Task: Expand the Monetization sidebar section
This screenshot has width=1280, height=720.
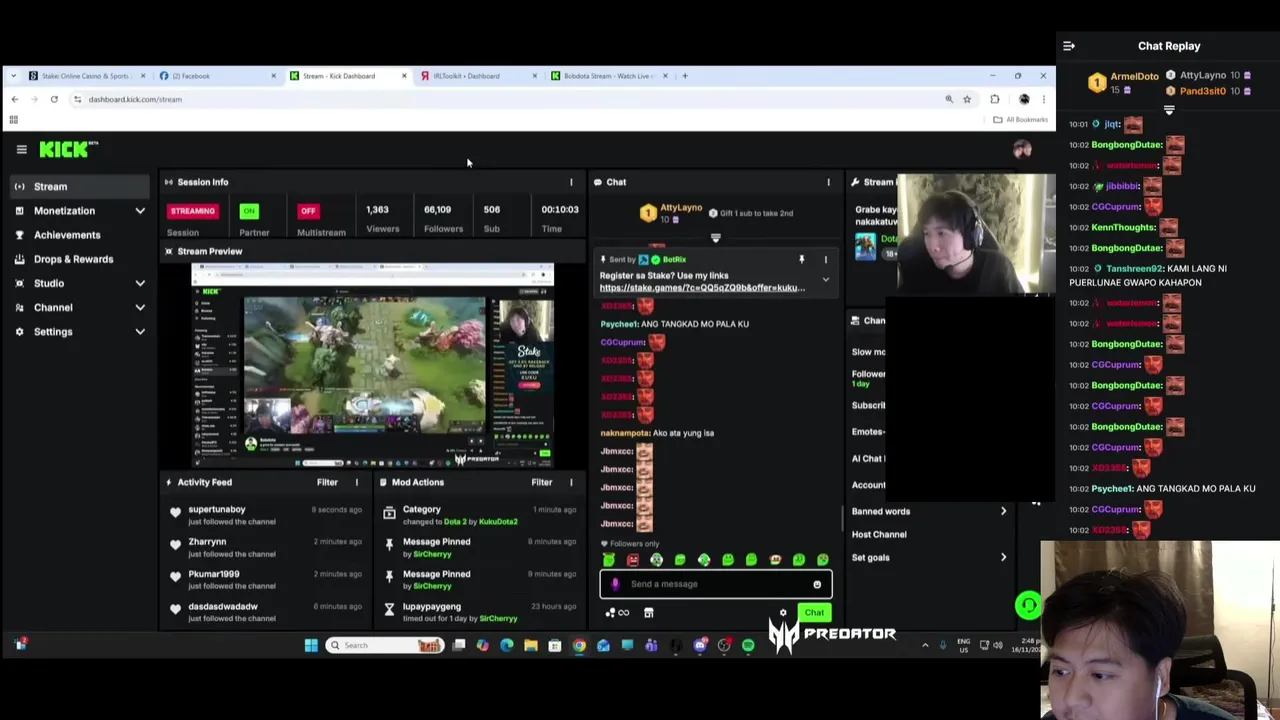Action: point(140,211)
